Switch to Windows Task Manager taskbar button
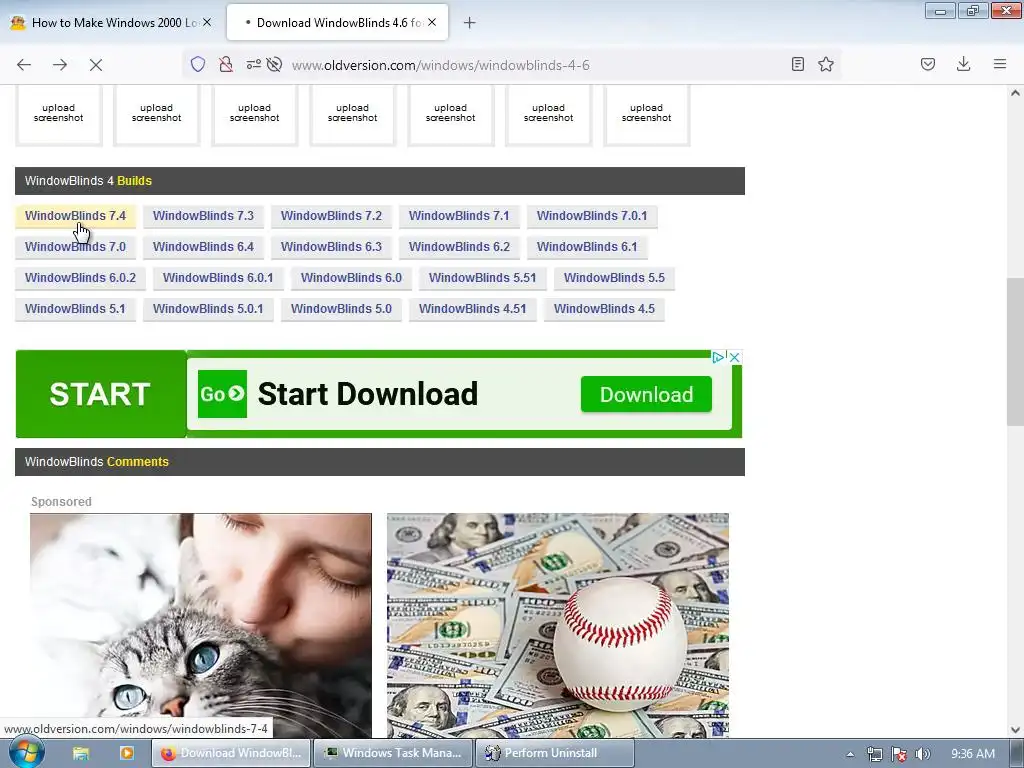 (x=394, y=753)
